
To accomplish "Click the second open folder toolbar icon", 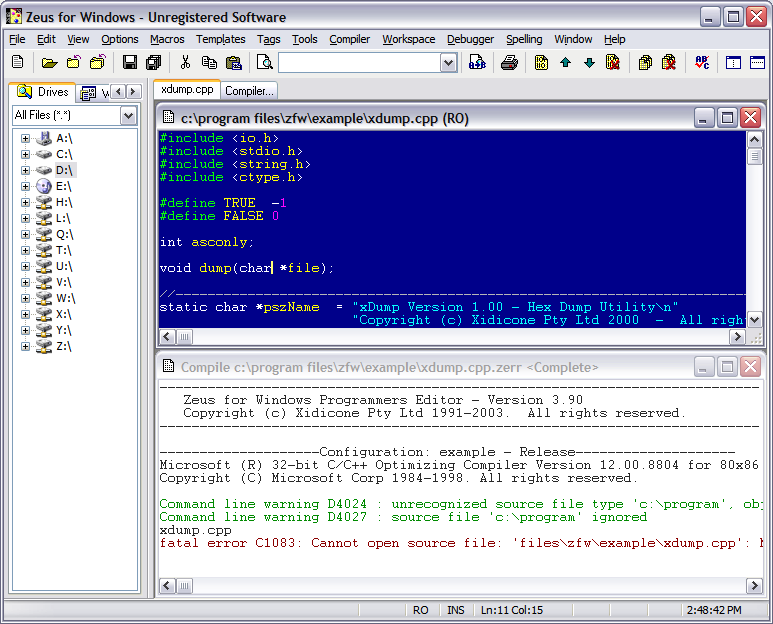I will (x=73, y=62).
